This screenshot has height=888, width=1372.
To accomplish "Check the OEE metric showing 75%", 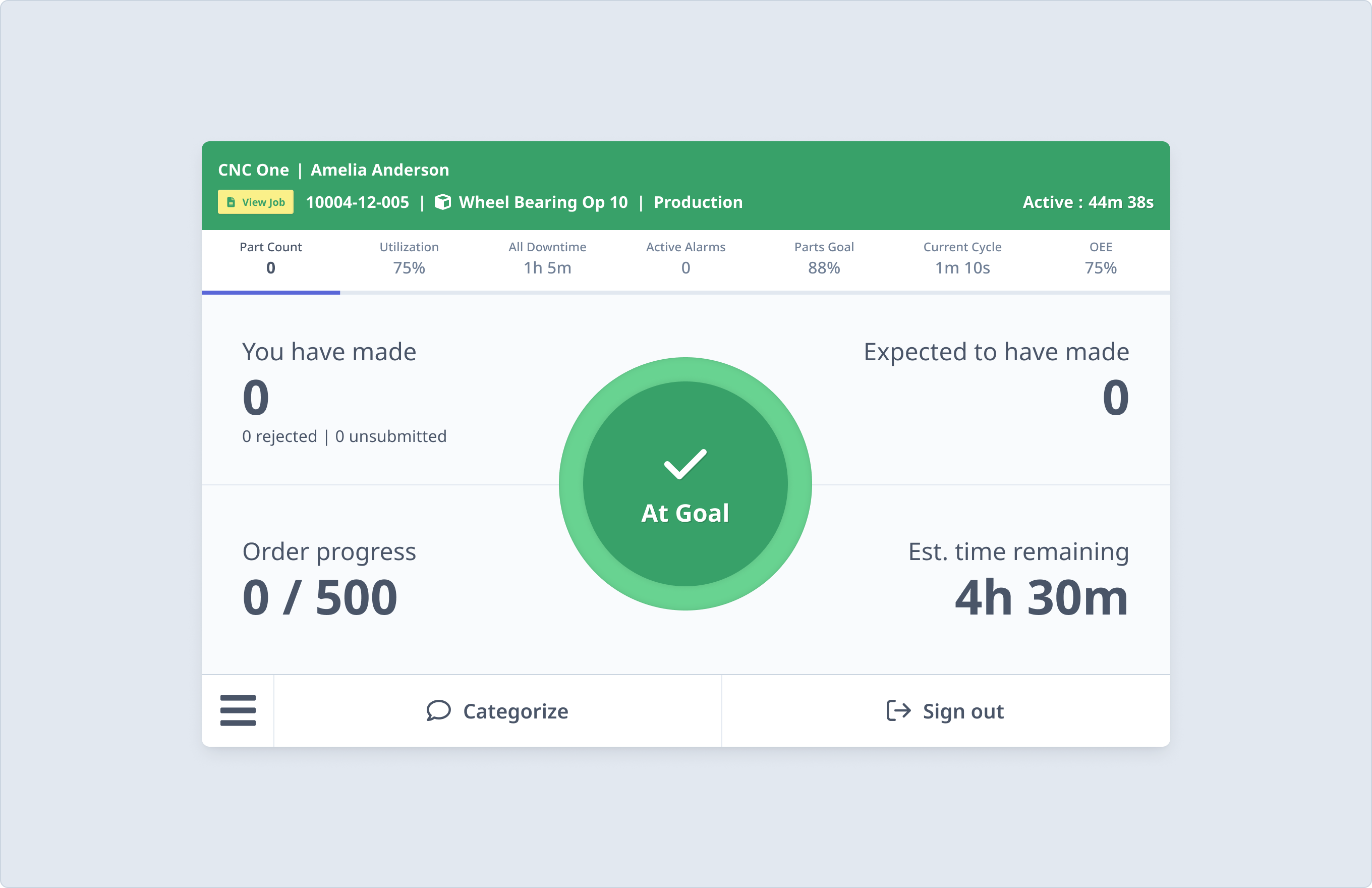I will [1100, 258].
